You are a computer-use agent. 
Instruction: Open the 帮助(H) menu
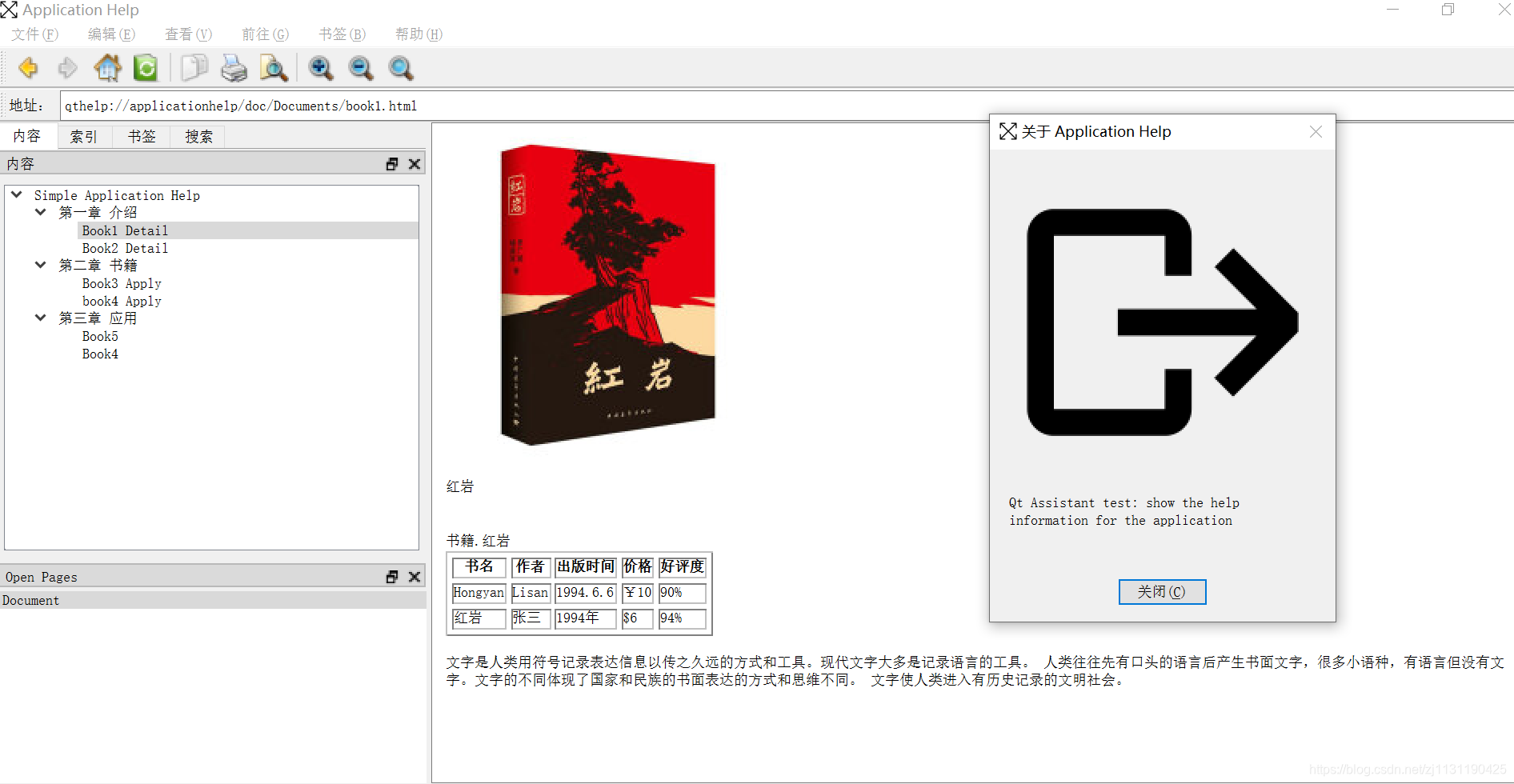[419, 34]
